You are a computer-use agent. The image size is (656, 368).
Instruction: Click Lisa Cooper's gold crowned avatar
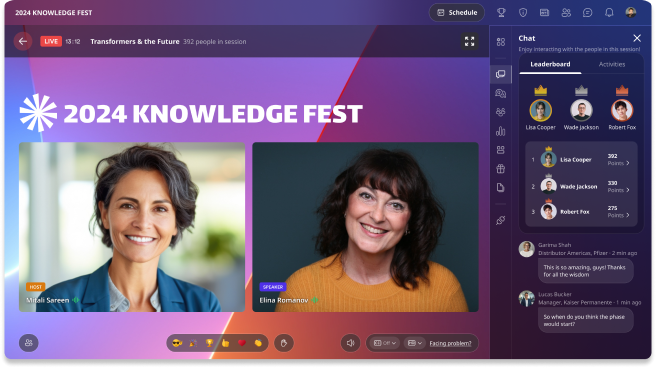coord(541,110)
